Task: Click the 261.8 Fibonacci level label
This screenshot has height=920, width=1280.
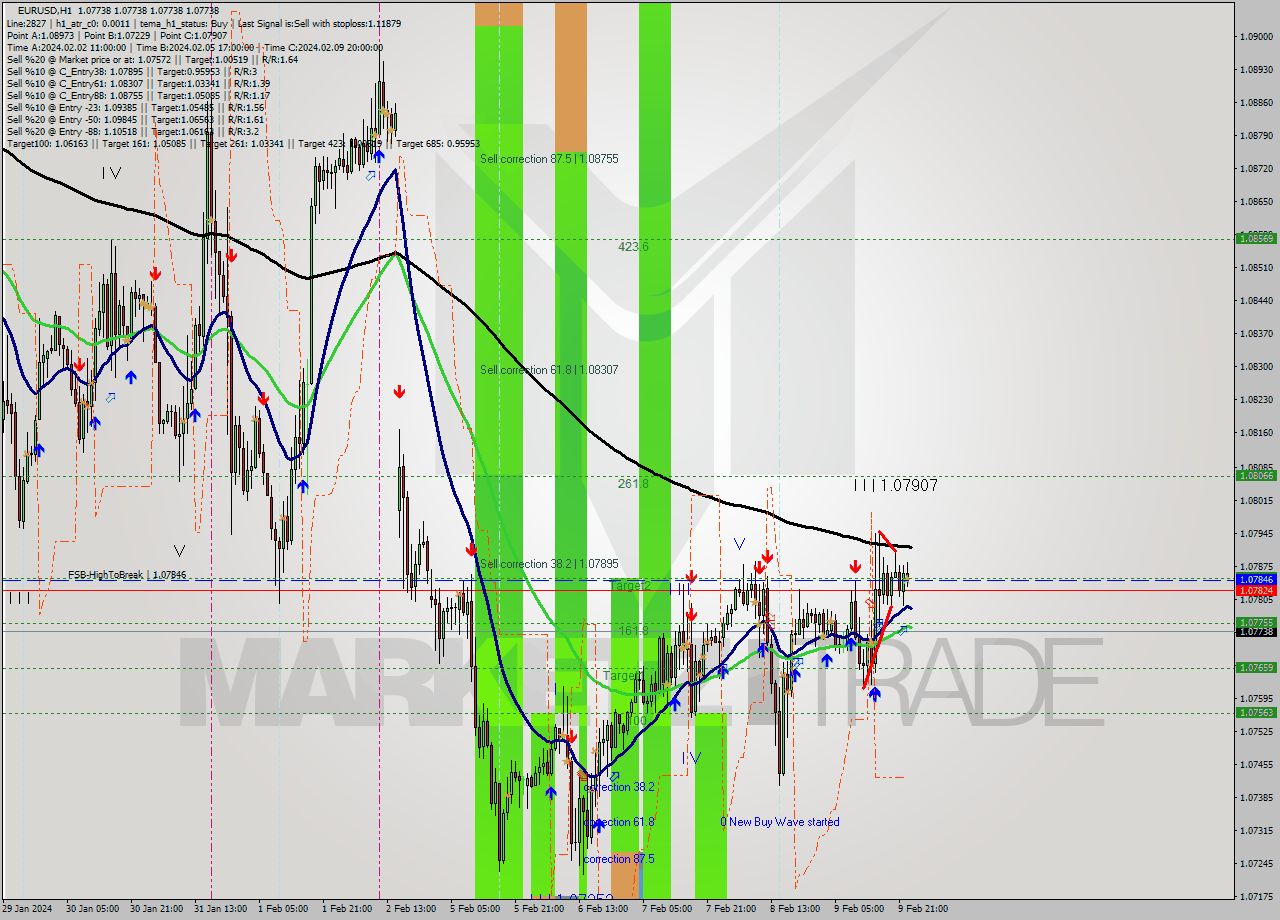Action: click(x=633, y=483)
